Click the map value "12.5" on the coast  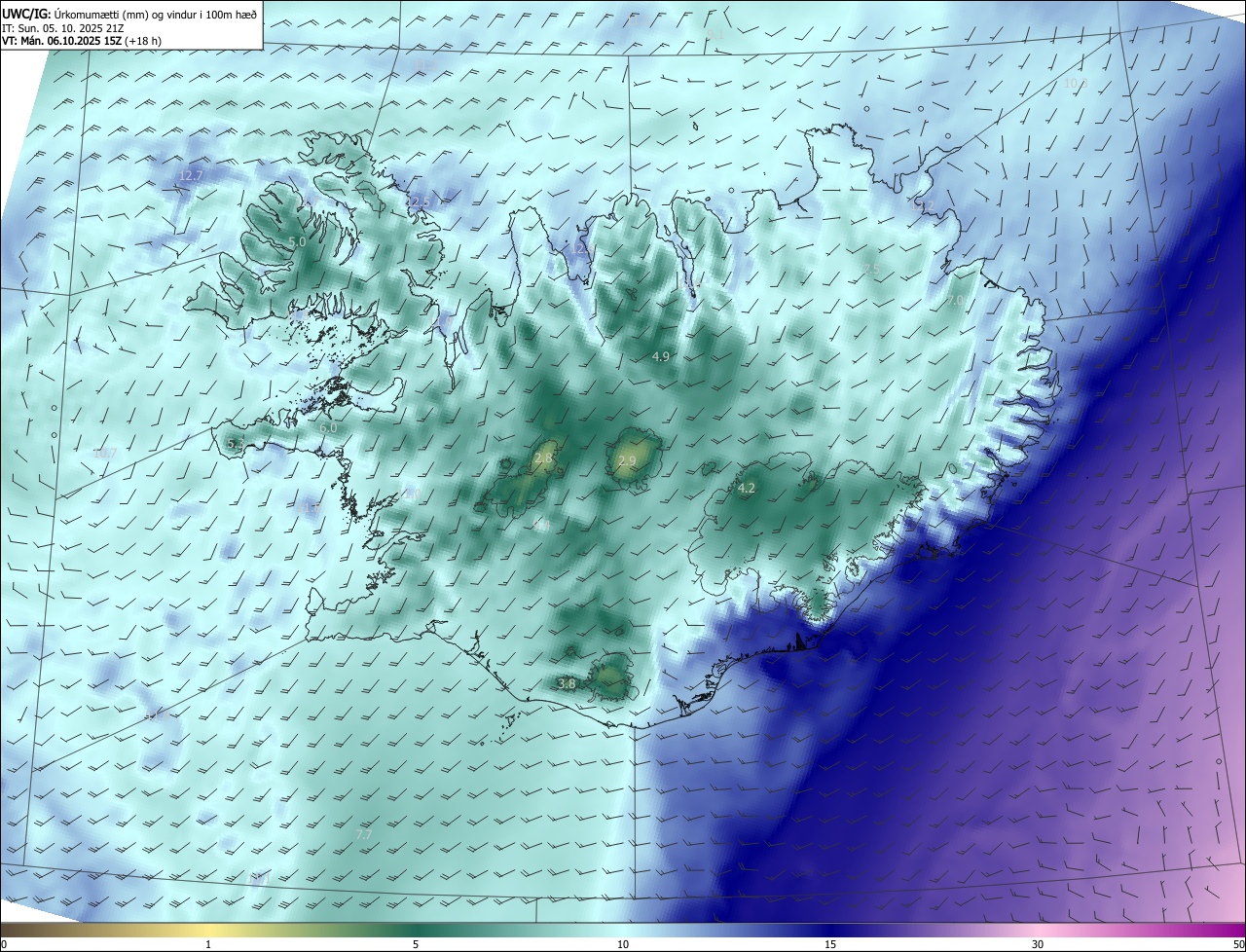pos(421,201)
